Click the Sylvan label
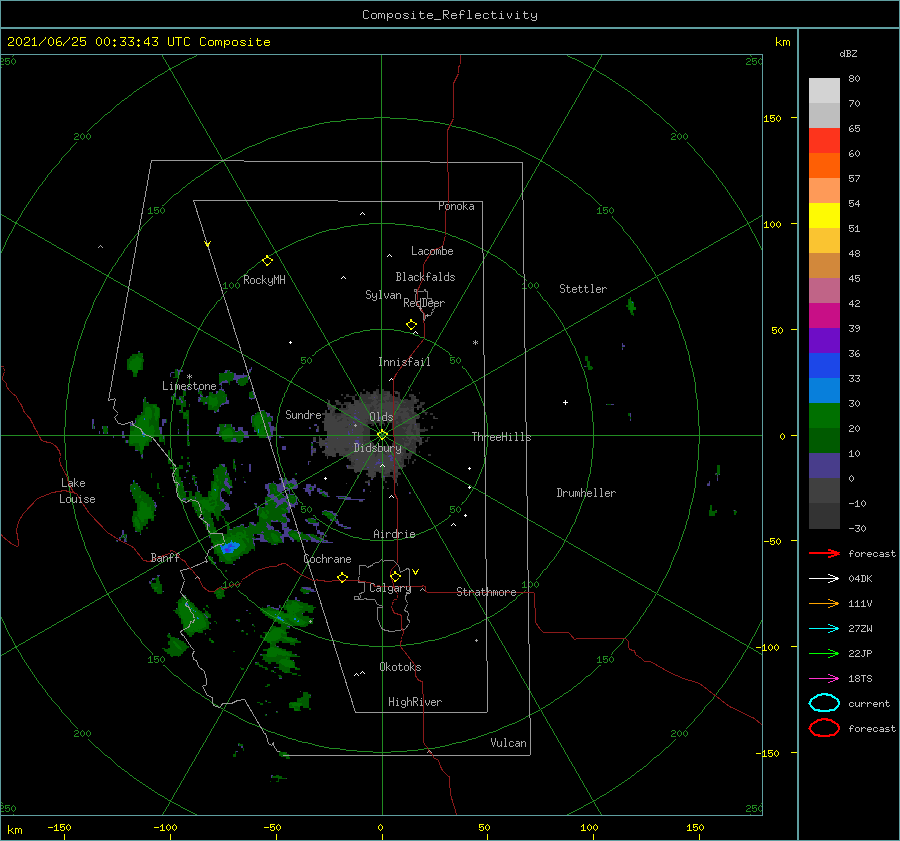Image resolution: width=900 pixels, height=841 pixels. 383,295
